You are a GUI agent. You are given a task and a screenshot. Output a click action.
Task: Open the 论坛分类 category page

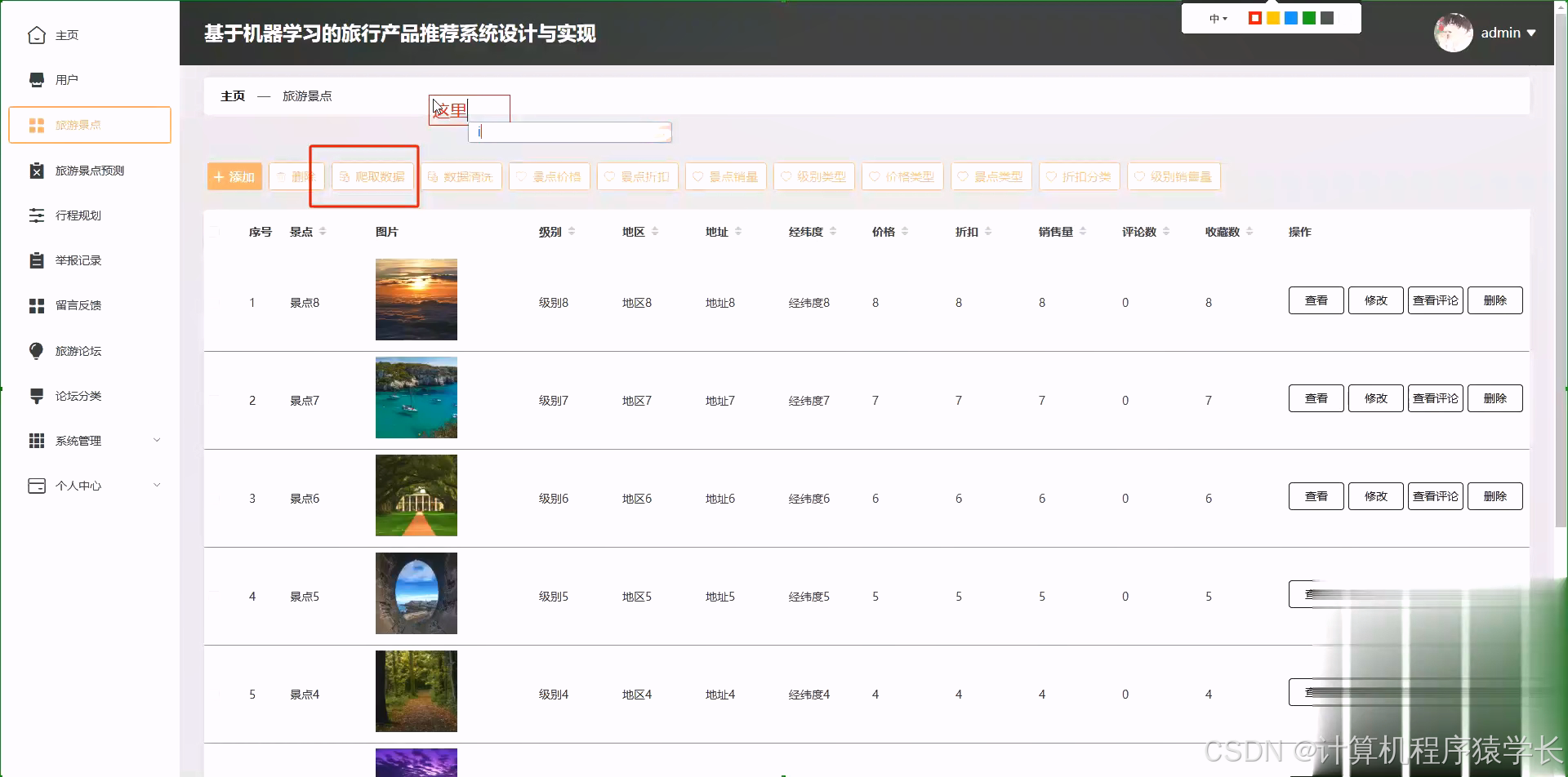pos(78,395)
